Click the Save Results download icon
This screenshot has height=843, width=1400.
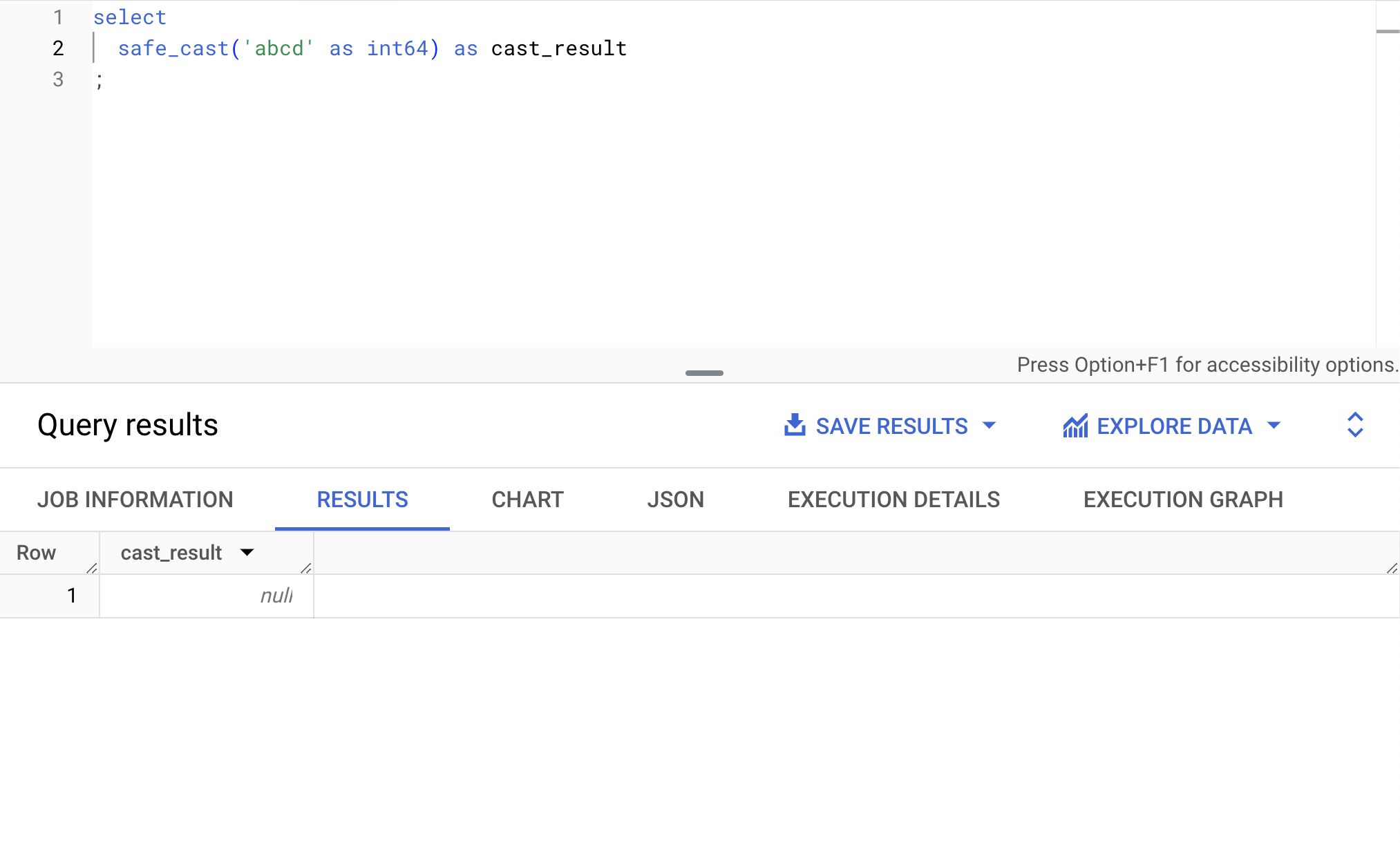pyautogui.click(x=795, y=426)
